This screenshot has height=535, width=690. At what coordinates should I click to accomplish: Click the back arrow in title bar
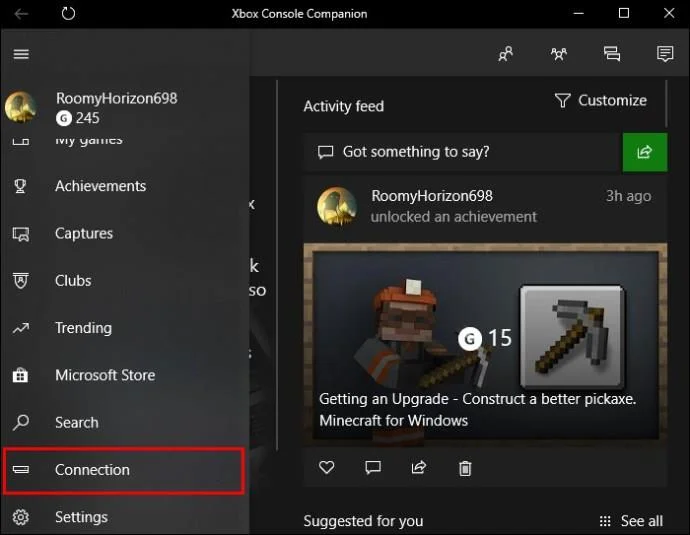coord(21,14)
